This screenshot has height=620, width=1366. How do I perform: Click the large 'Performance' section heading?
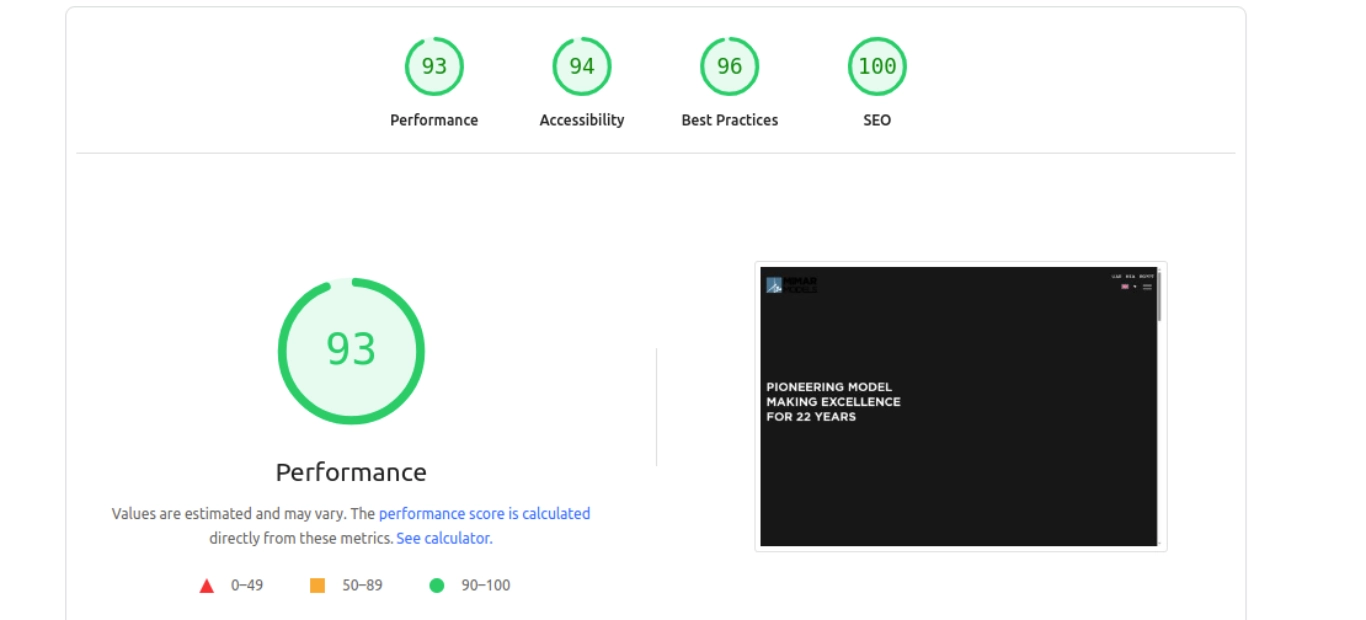coord(351,472)
